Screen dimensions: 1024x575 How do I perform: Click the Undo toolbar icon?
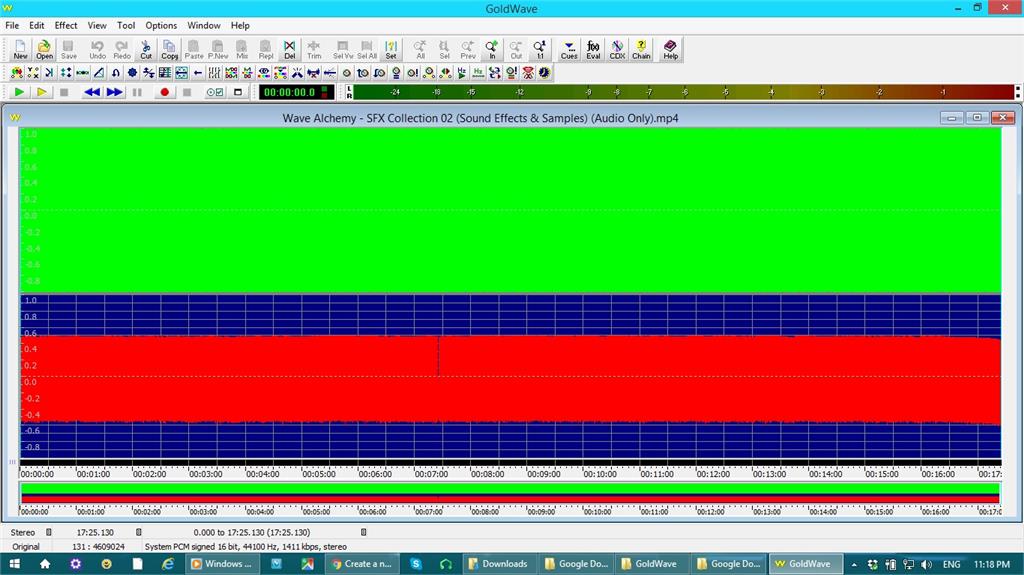point(97,50)
